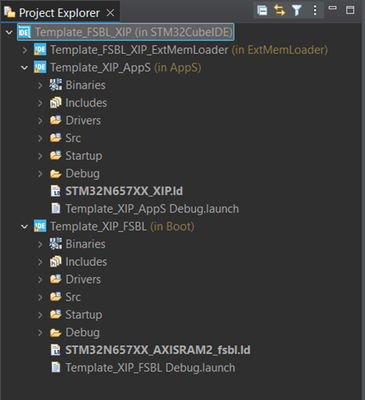Viewport: 365px width, 400px height.
Task: Click the Src folder icon in Template_XIP_AppS
Action: (x=56, y=138)
